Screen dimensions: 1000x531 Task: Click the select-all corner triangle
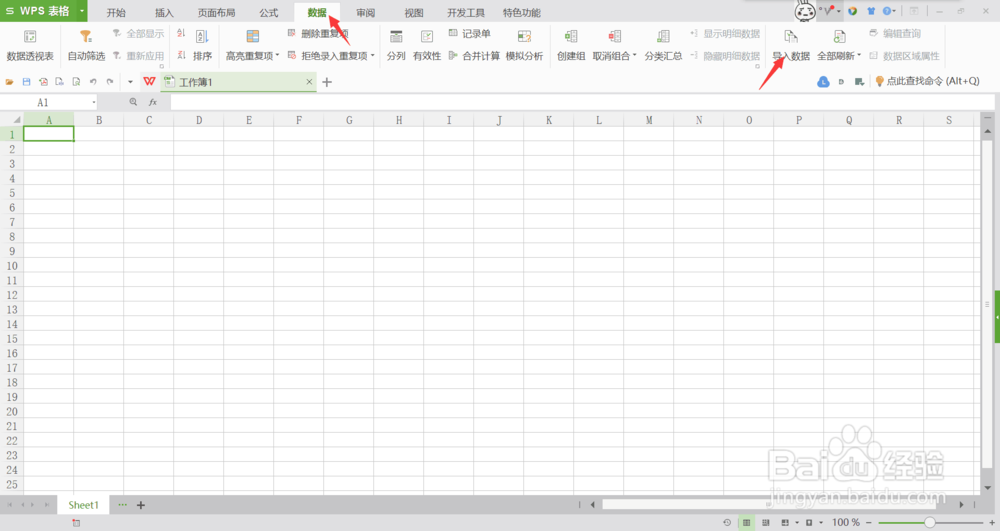(x=17, y=120)
